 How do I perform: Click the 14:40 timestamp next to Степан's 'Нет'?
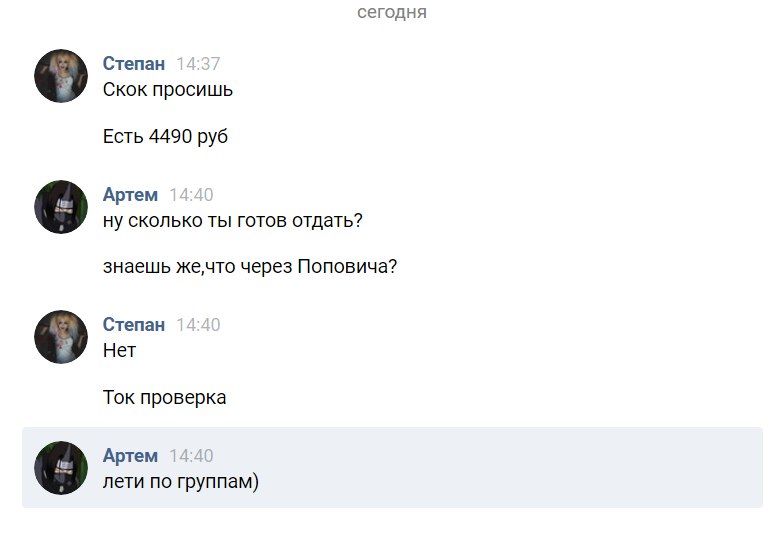[198, 325]
